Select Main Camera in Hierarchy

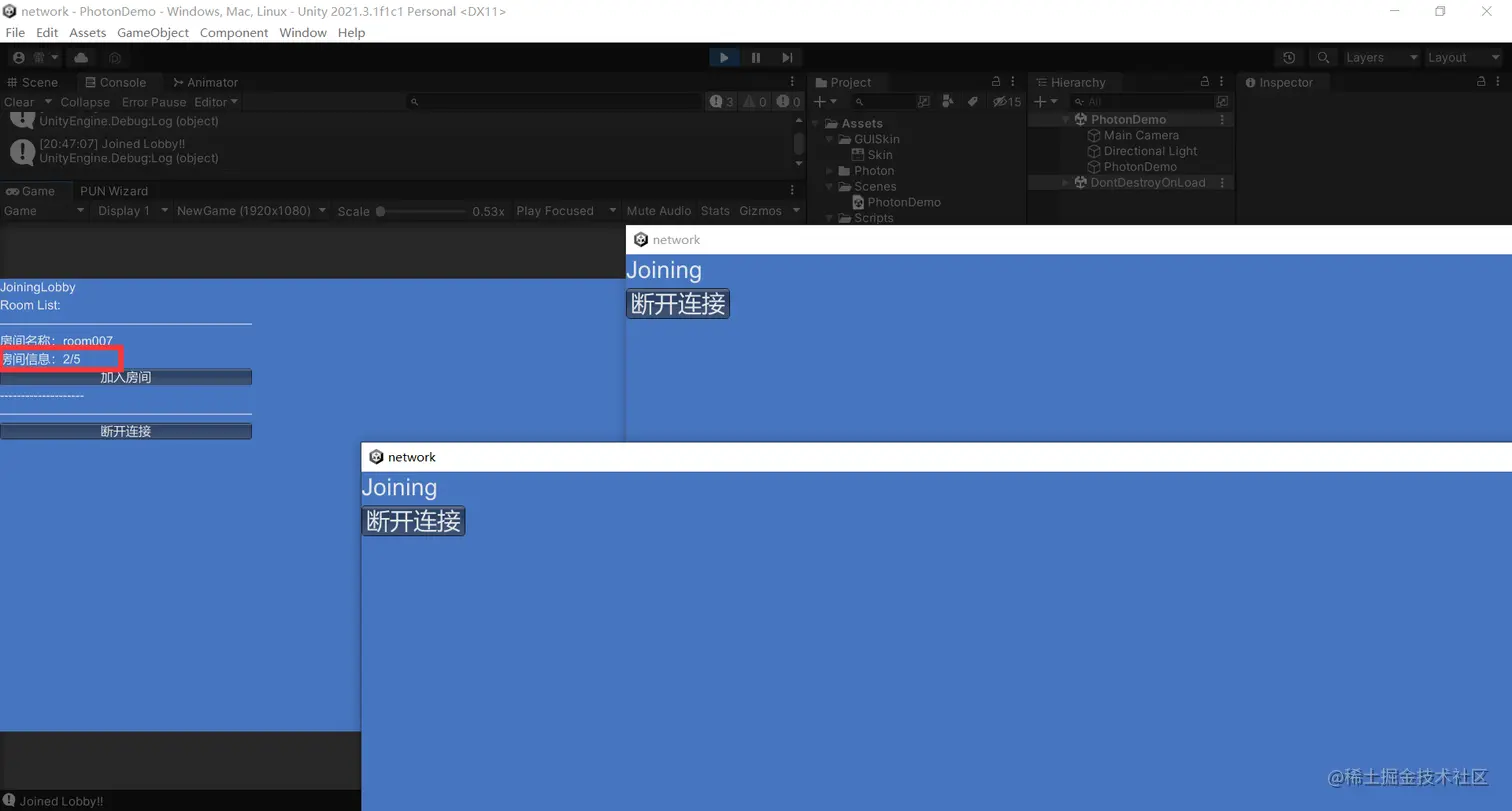pyautogui.click(x=1141, y=135)
